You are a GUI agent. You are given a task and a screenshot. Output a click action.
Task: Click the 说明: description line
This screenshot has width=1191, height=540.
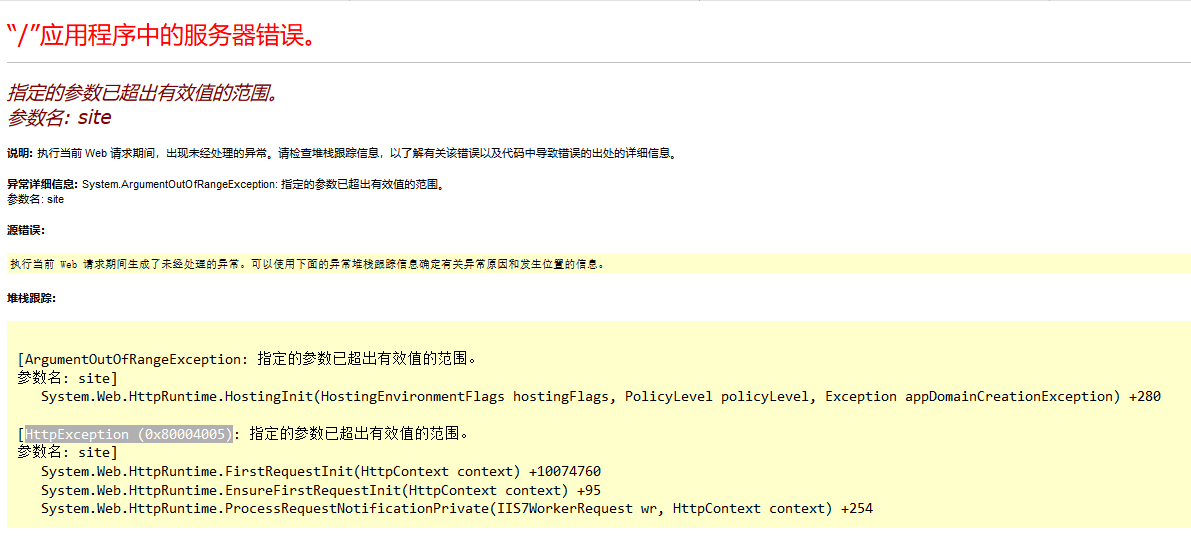pos(341,153)
